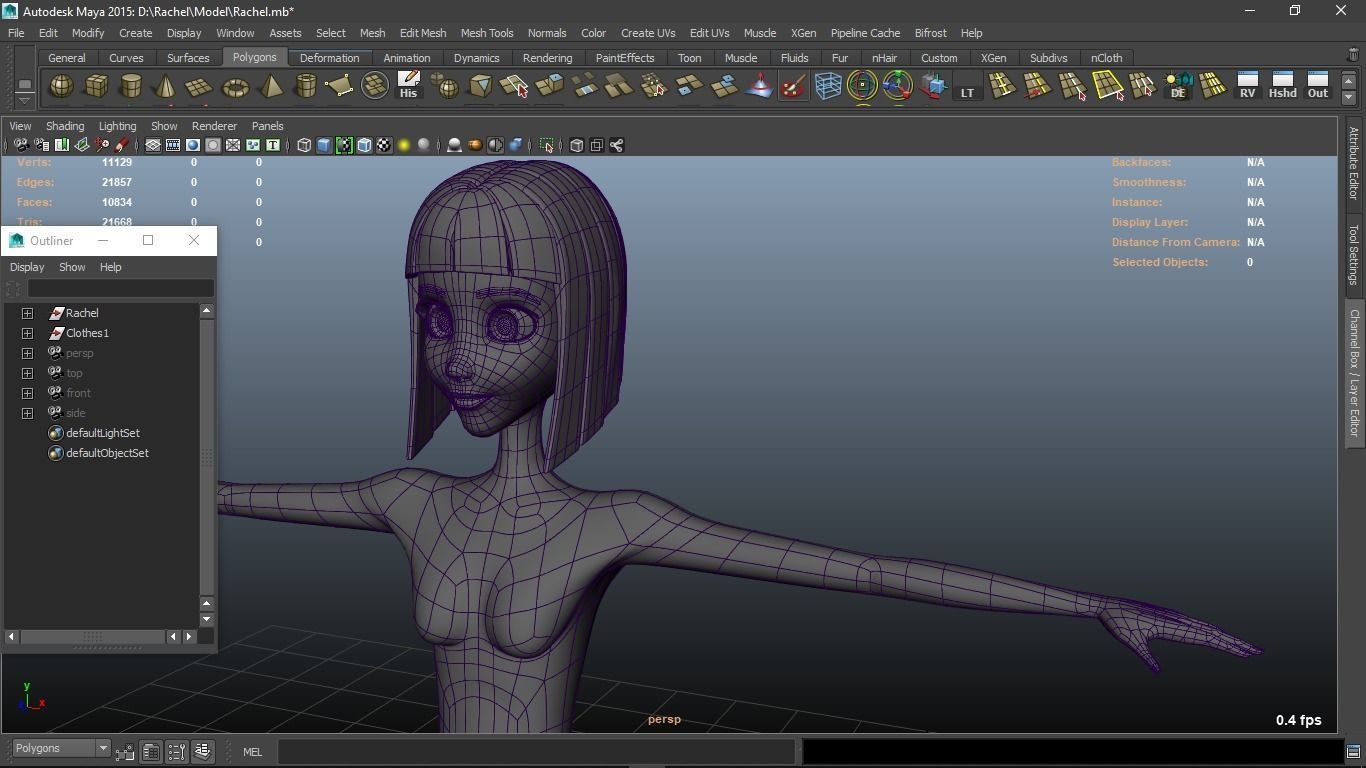Toggle textured display in viewport
Image resolution: width=1366 pixels, height=768 pixels.
[x=384, y=146]
